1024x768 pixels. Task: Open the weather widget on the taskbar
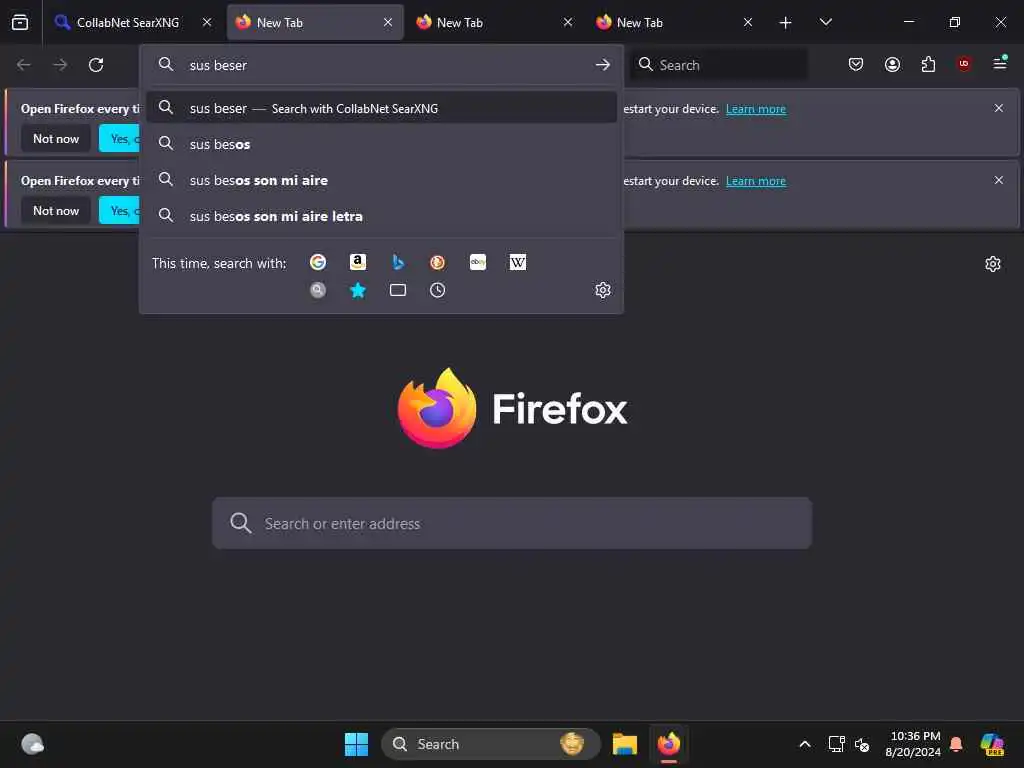pos(32,744)
